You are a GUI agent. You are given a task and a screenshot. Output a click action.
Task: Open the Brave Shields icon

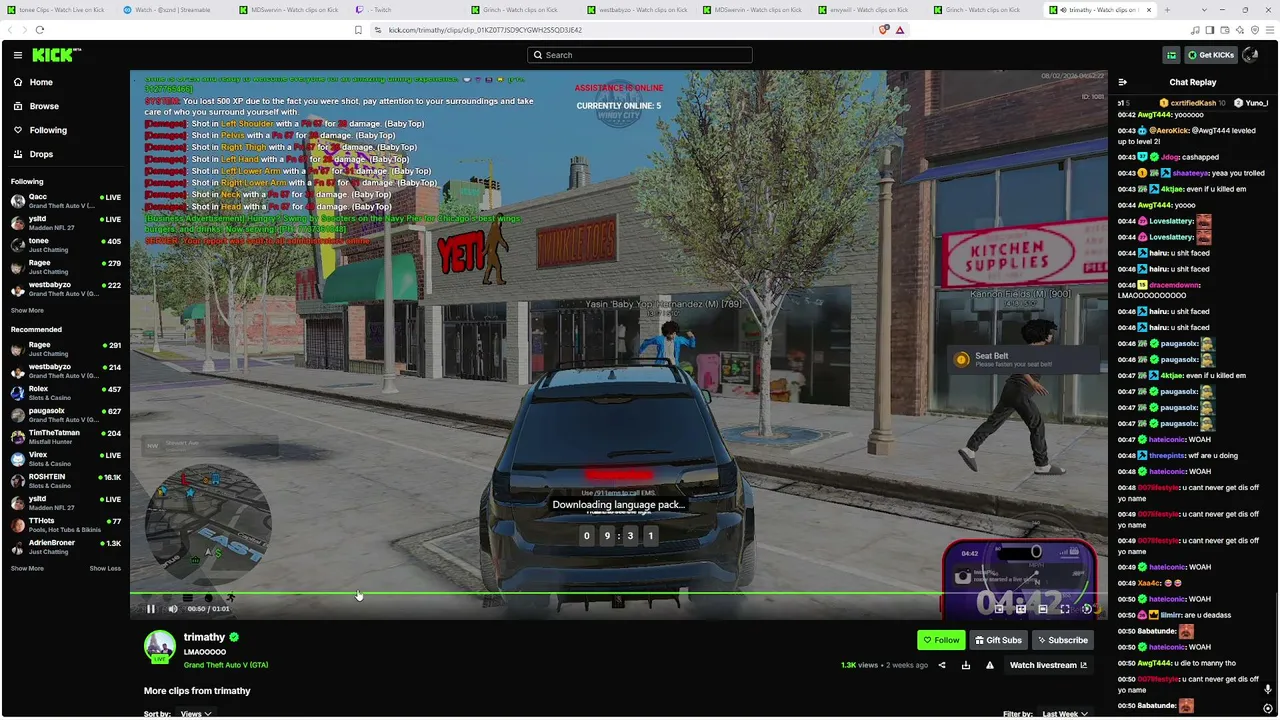pos(883,30)
